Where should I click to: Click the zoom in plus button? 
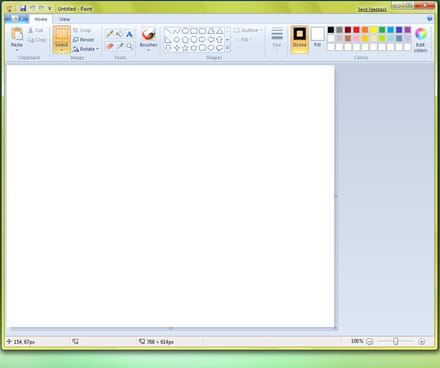click(422, 341)
